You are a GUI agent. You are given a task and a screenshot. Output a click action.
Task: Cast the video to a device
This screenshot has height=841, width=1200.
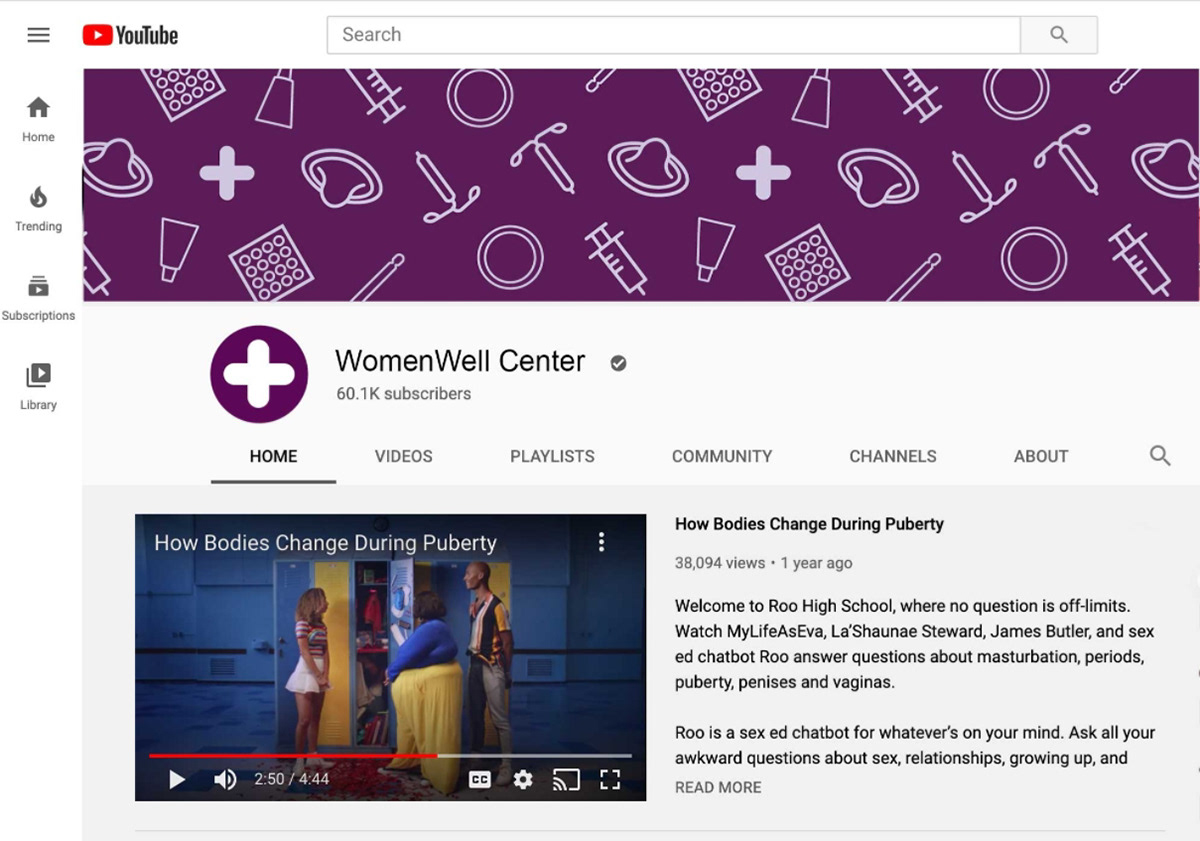click(567, 779)
